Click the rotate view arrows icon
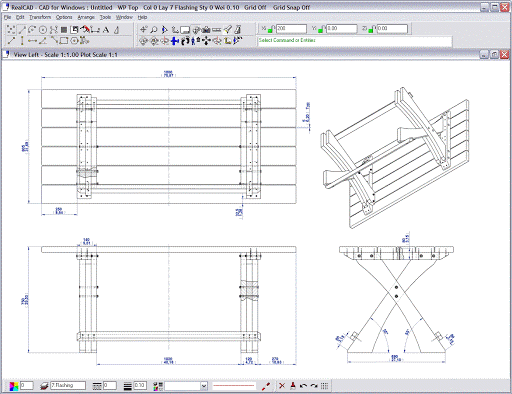This screenshot has height=394, width=512. coord(185,41)
